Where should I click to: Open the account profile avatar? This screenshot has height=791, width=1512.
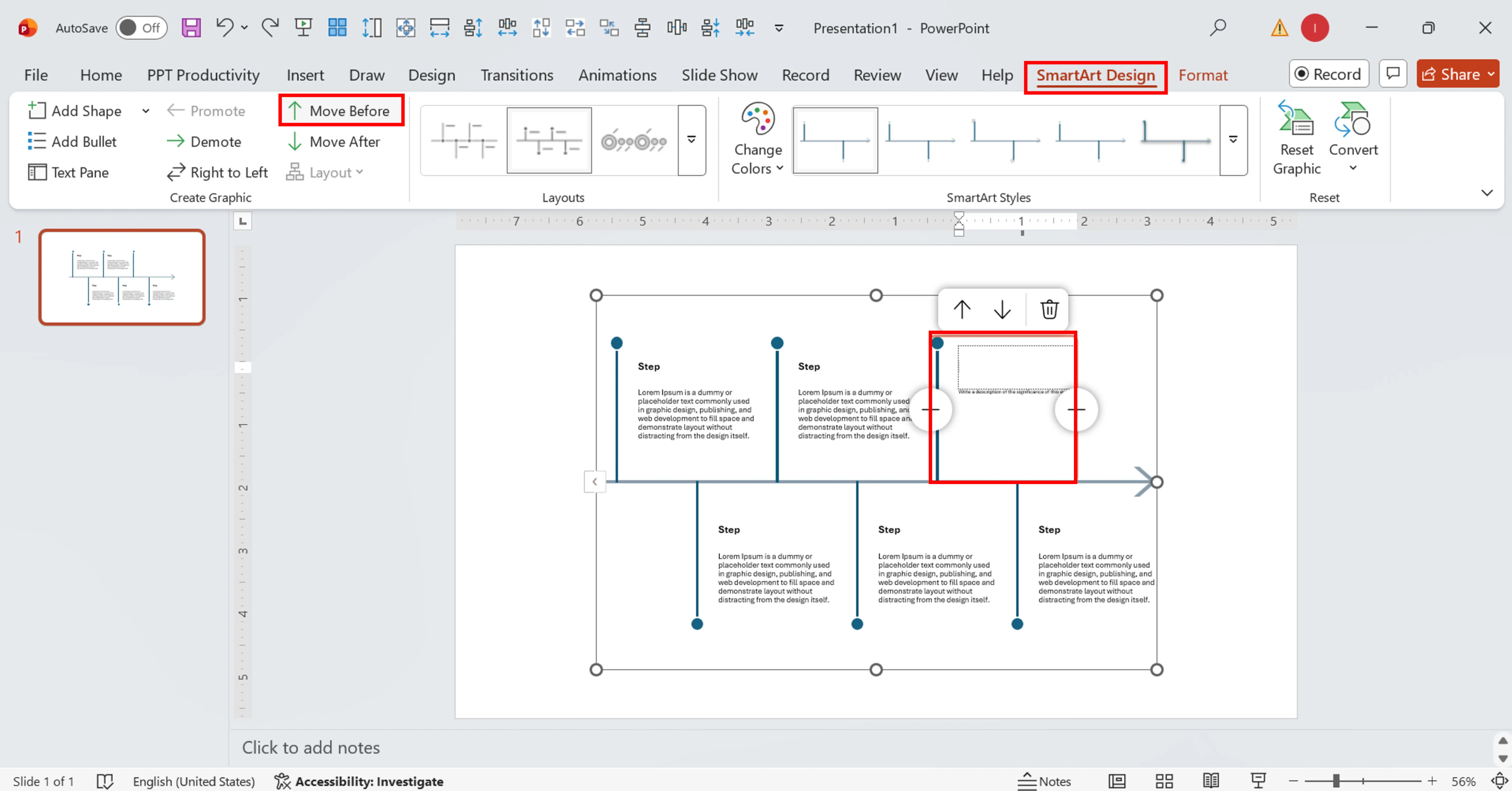(x=1315, y=28)
